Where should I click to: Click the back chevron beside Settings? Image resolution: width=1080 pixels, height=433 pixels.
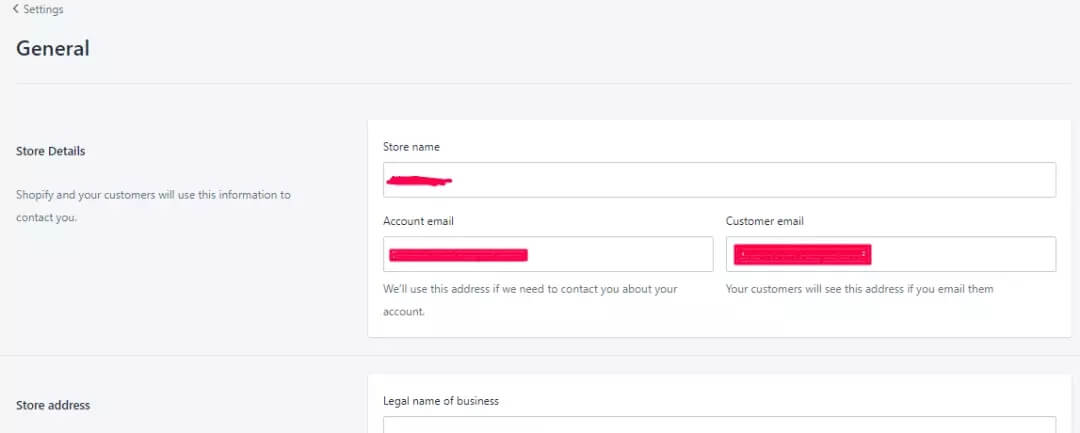point(15,9)
